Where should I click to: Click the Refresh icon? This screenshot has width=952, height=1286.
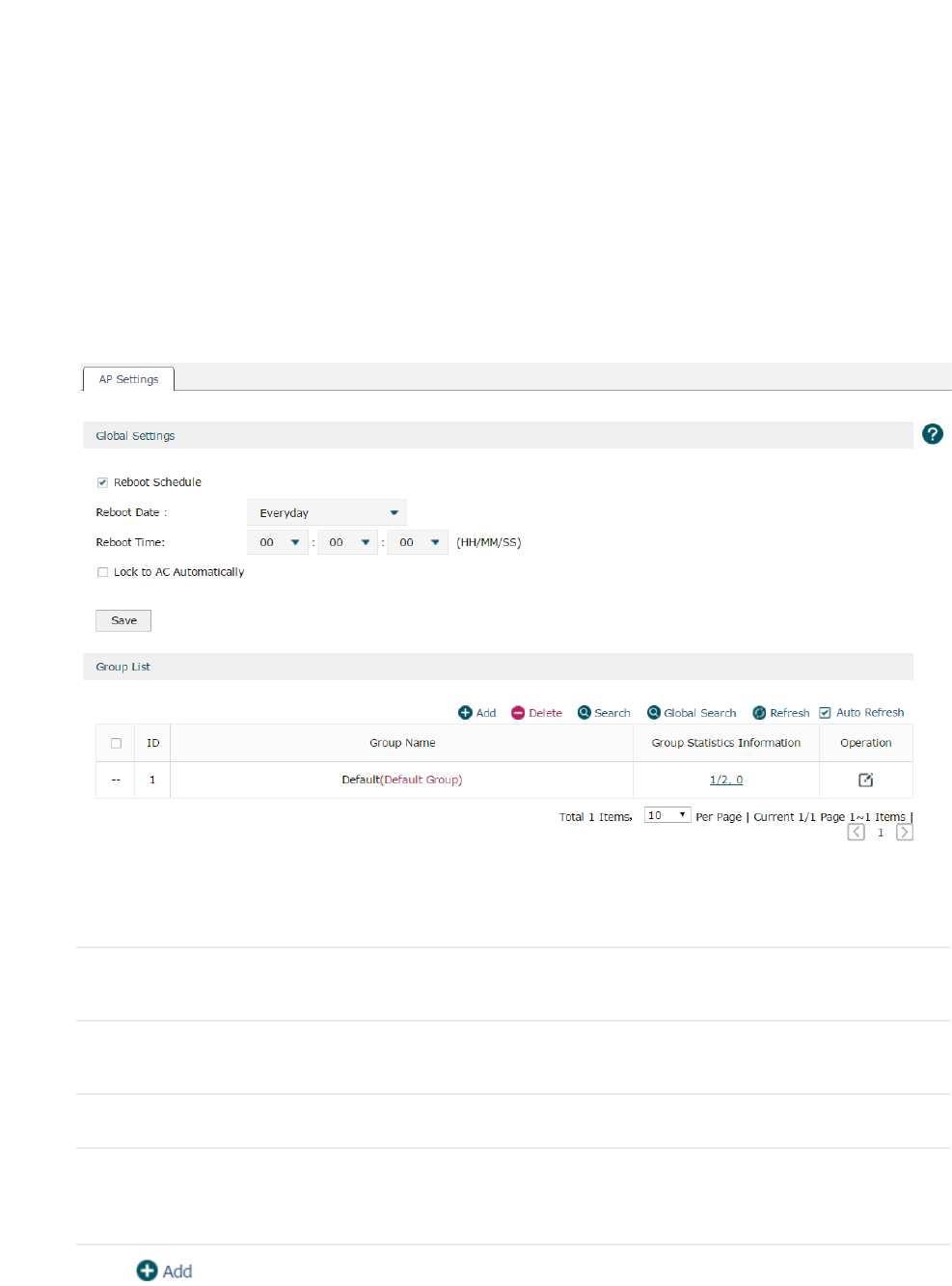coord(759,713)
